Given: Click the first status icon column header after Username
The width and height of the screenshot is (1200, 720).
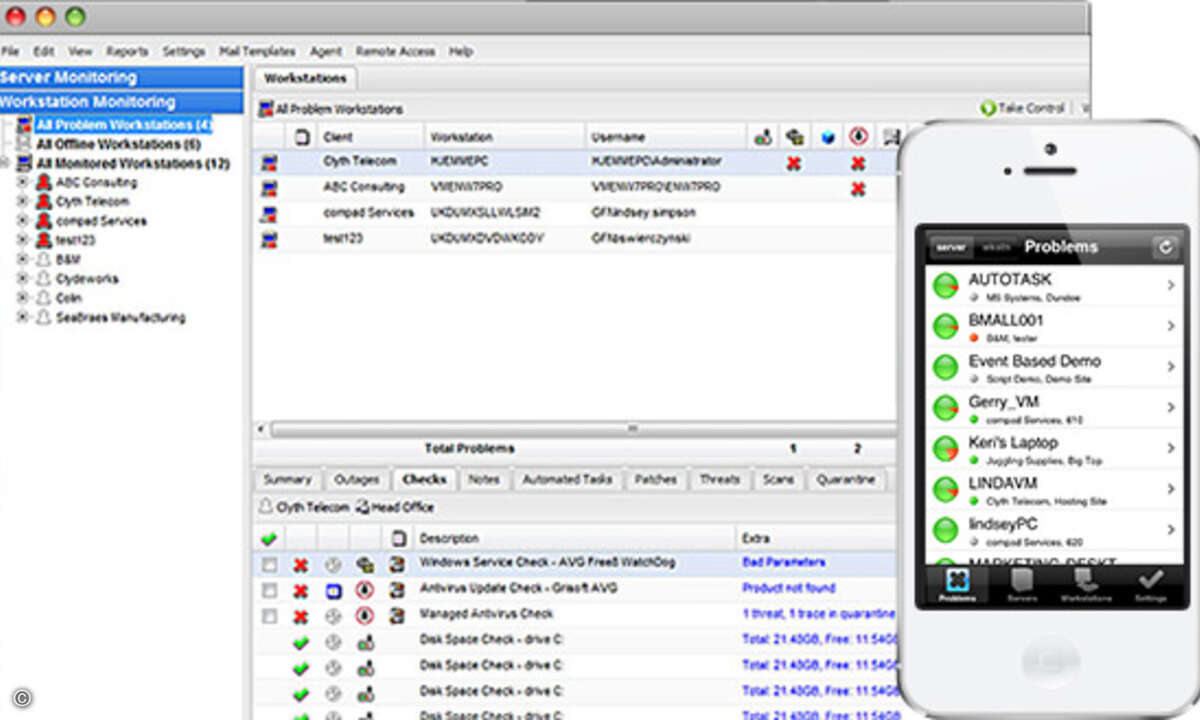Looking at the screenshot, I should (763, 137).
